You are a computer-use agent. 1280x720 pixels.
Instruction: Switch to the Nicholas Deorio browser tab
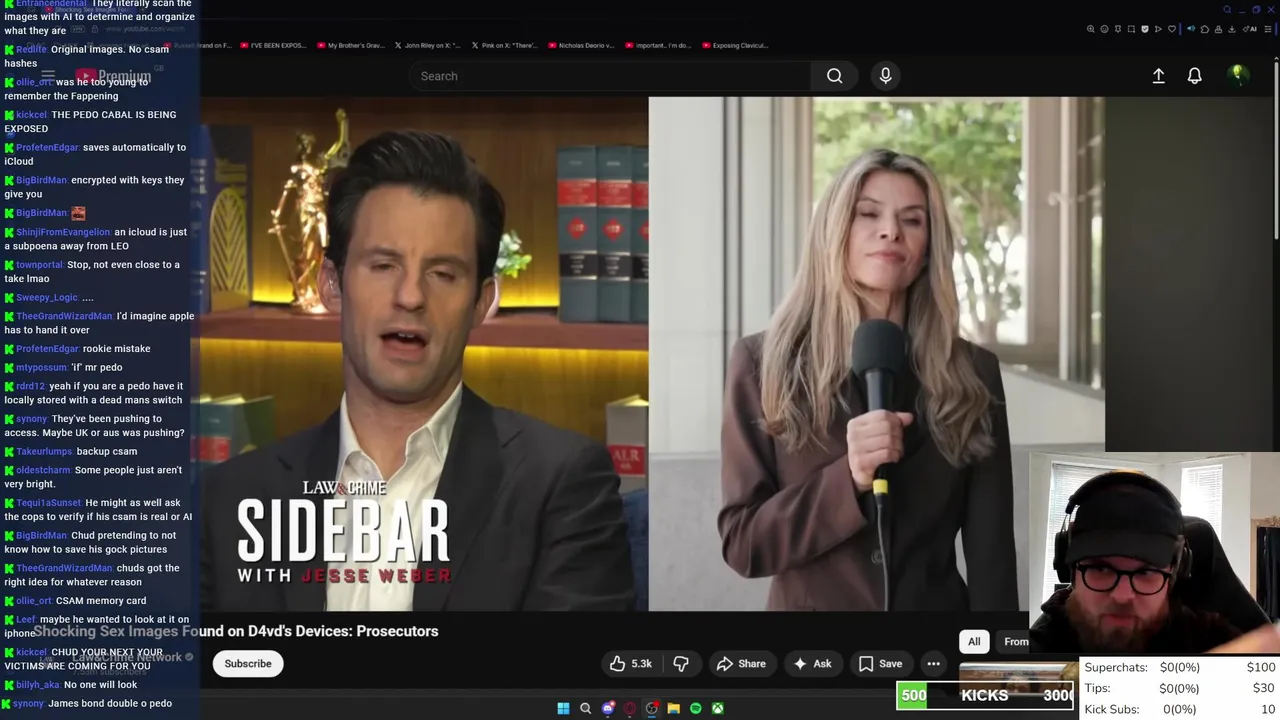click(583, 45)
